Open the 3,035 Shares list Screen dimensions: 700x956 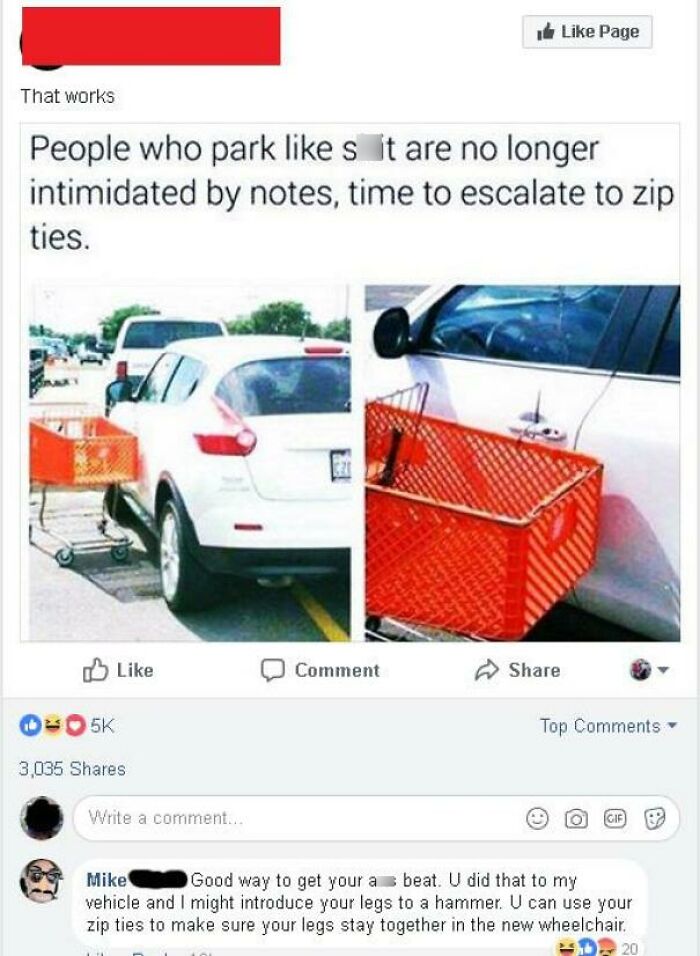pyautogui.click(x=72, y=769)
